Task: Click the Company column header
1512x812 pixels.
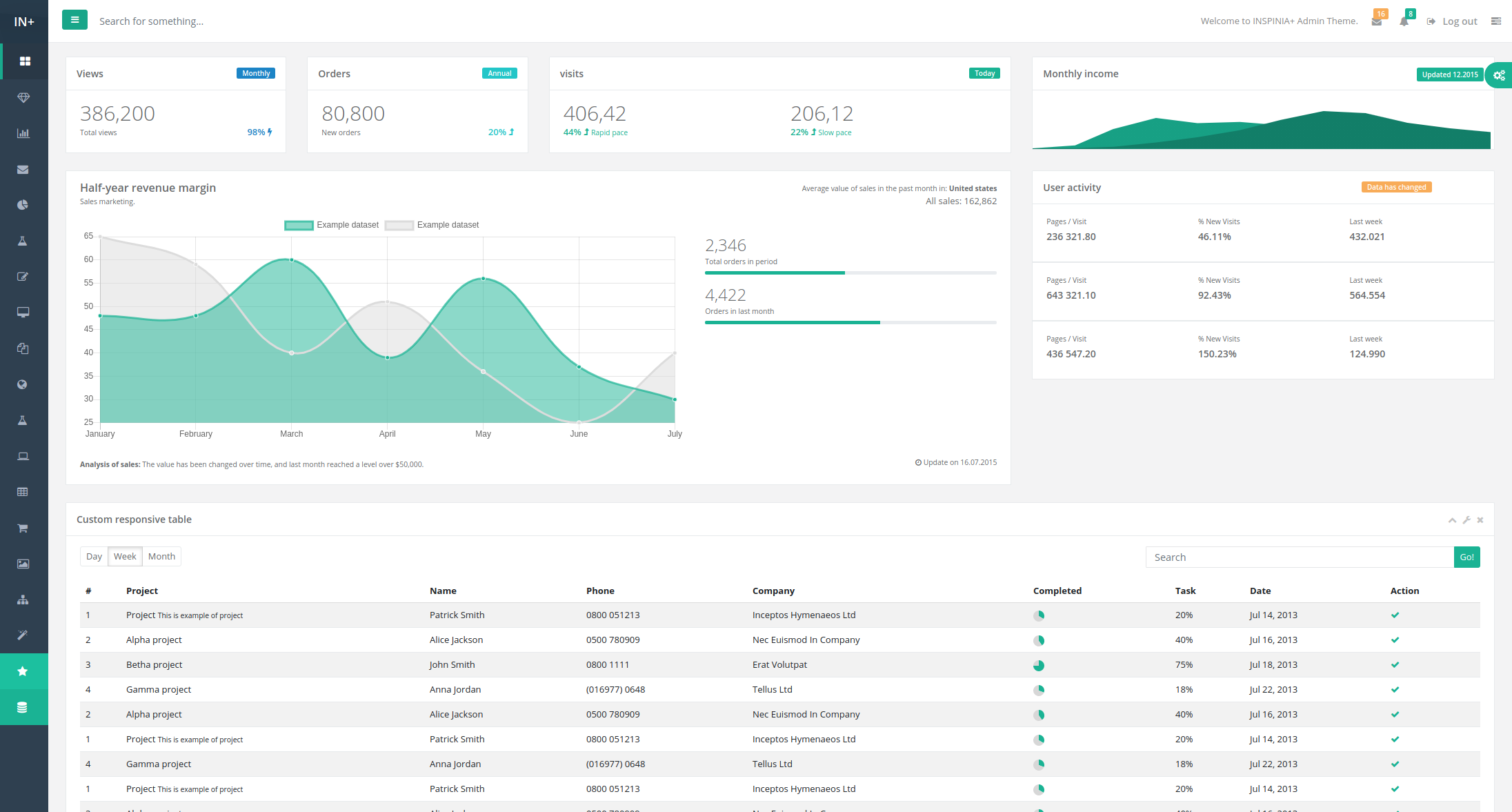Action: [773, 591]
